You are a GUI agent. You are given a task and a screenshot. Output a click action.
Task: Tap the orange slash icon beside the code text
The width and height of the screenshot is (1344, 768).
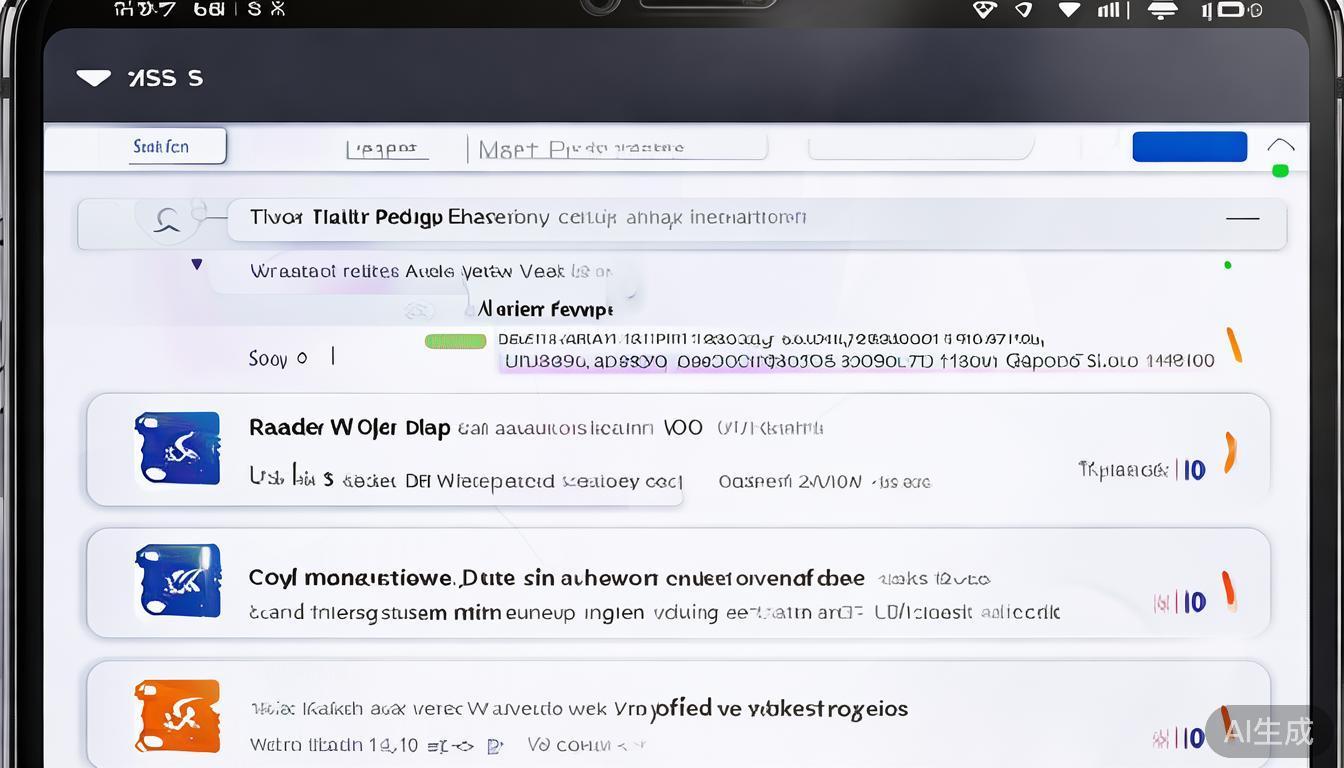tap(1234, 345)
